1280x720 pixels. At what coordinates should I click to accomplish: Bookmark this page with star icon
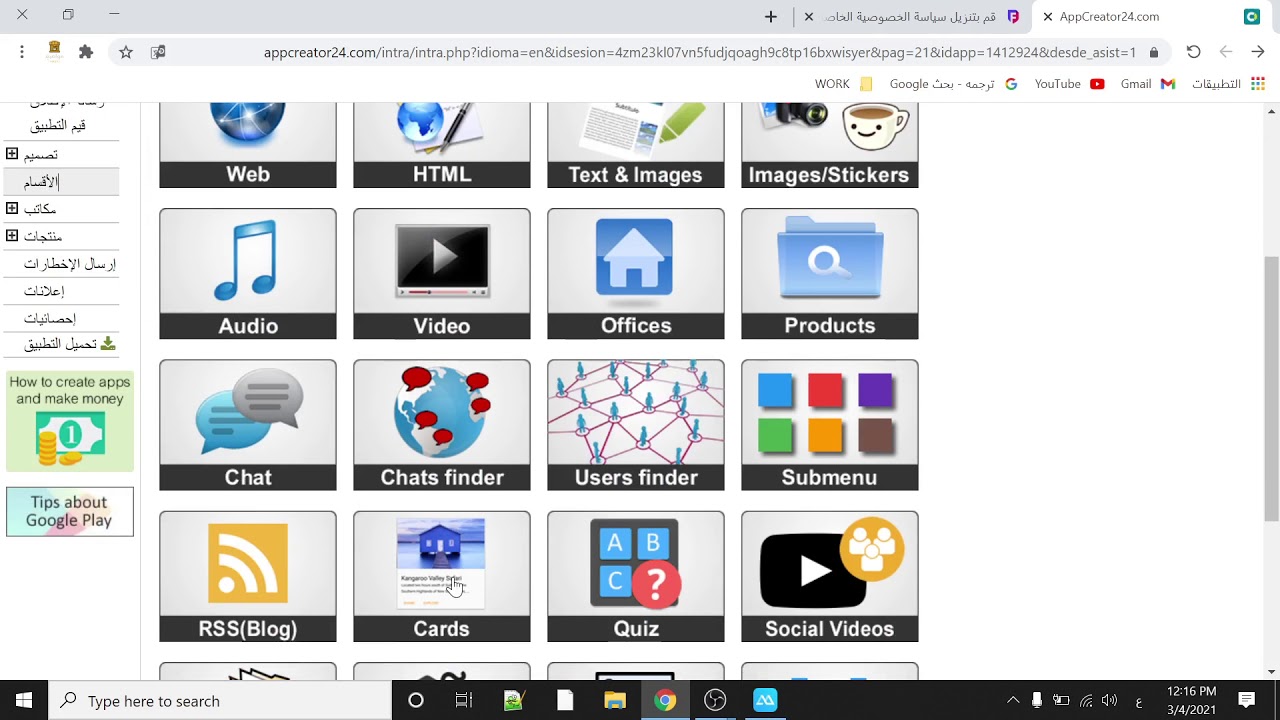point(126,52)
